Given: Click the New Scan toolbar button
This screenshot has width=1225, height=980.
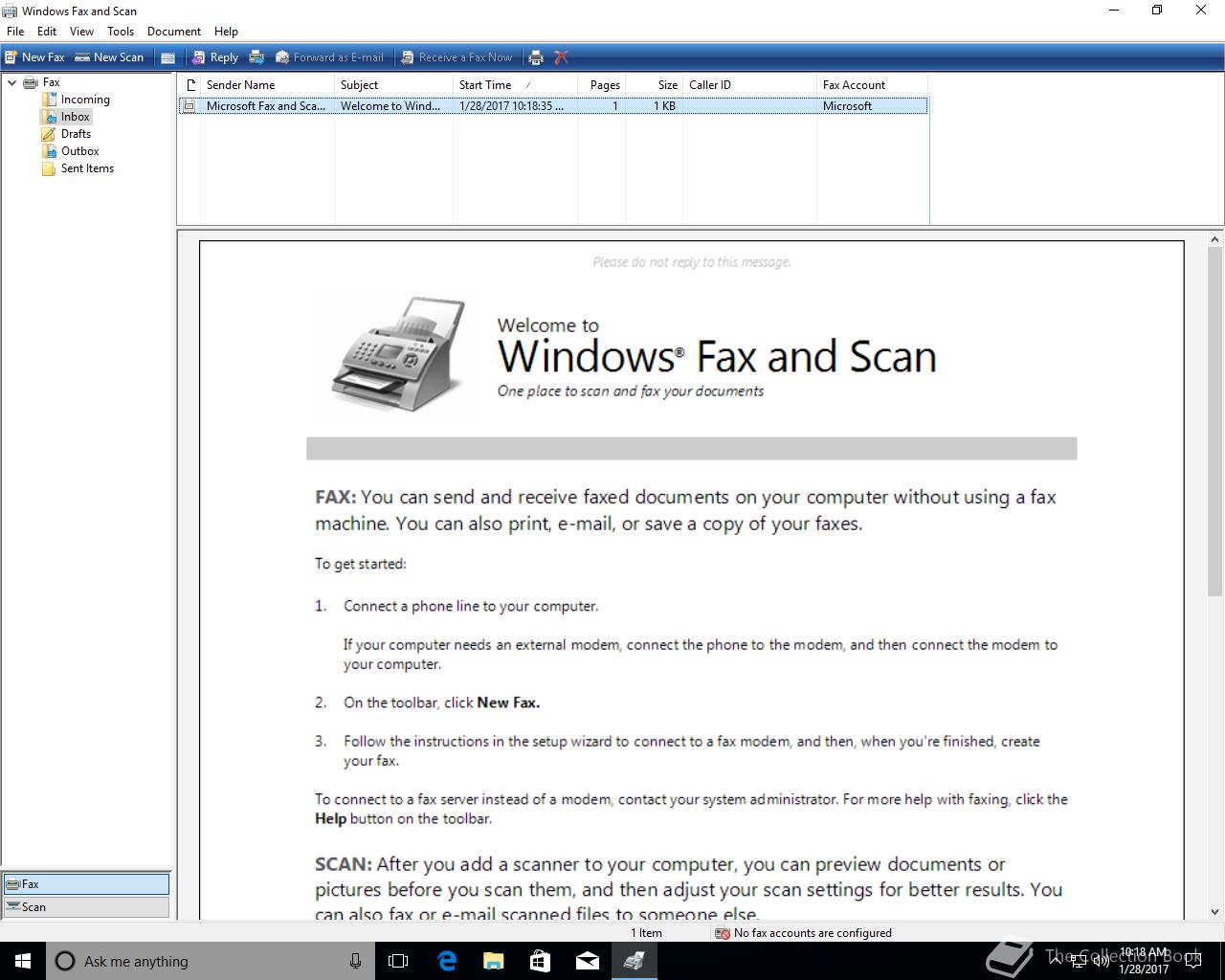Looking at the screenshot, I should coord(109,57).
